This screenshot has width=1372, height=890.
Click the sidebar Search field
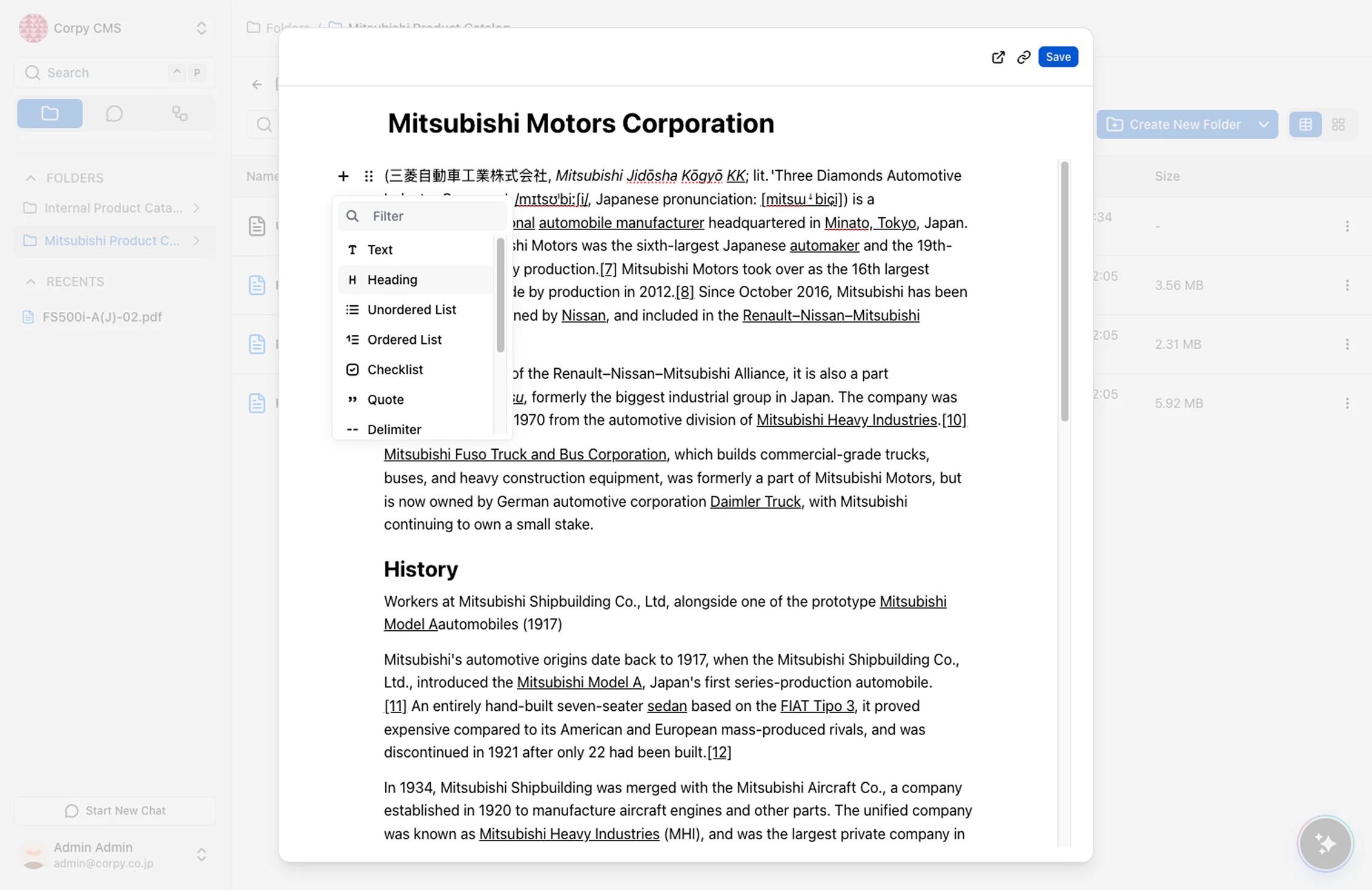114,73
